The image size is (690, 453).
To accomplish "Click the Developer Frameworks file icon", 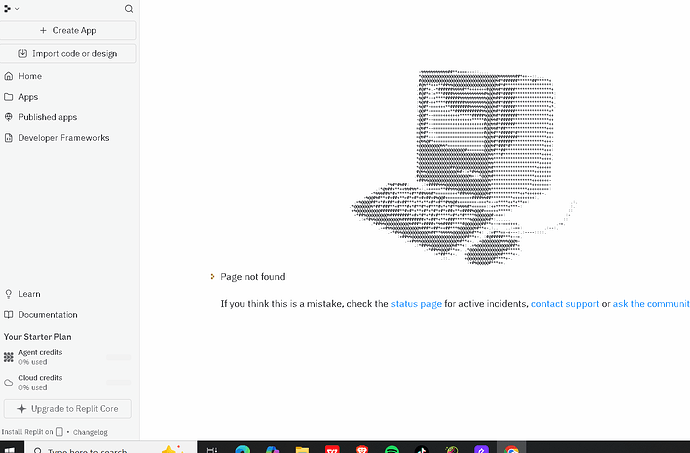I will point(8,138).
